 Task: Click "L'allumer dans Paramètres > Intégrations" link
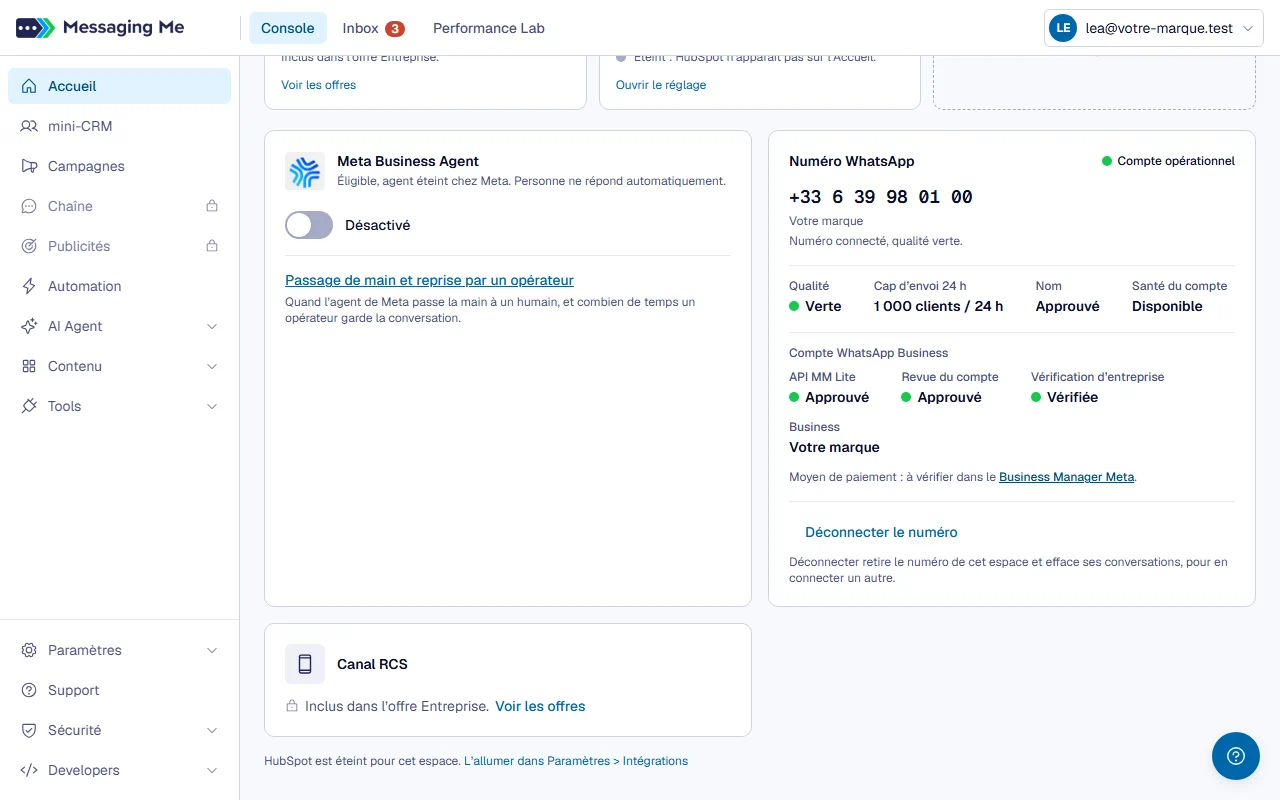pyautogui.click(x=576, y=761)
